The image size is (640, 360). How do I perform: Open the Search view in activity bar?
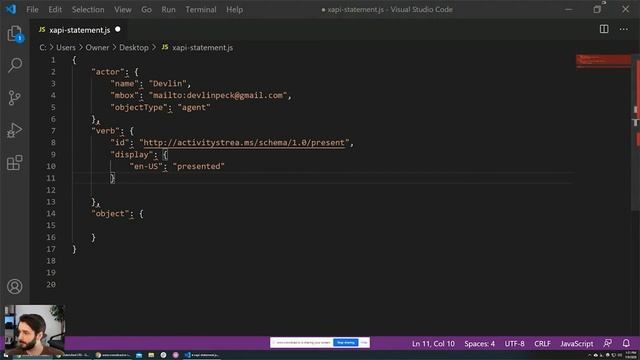15,65
